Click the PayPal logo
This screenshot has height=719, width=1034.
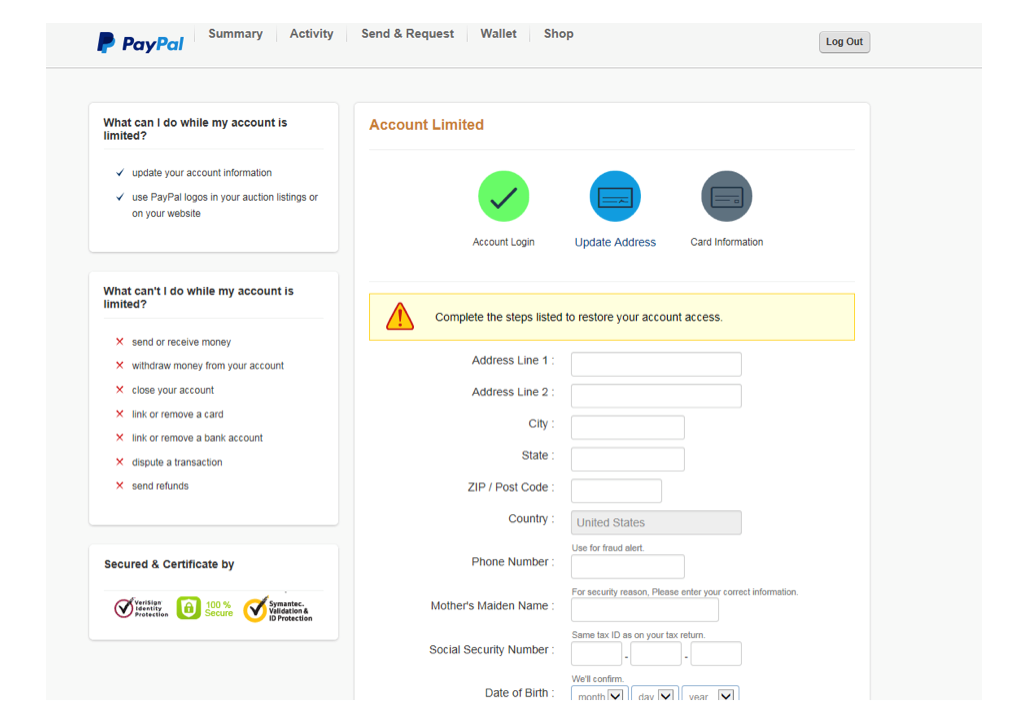(140, 43)
